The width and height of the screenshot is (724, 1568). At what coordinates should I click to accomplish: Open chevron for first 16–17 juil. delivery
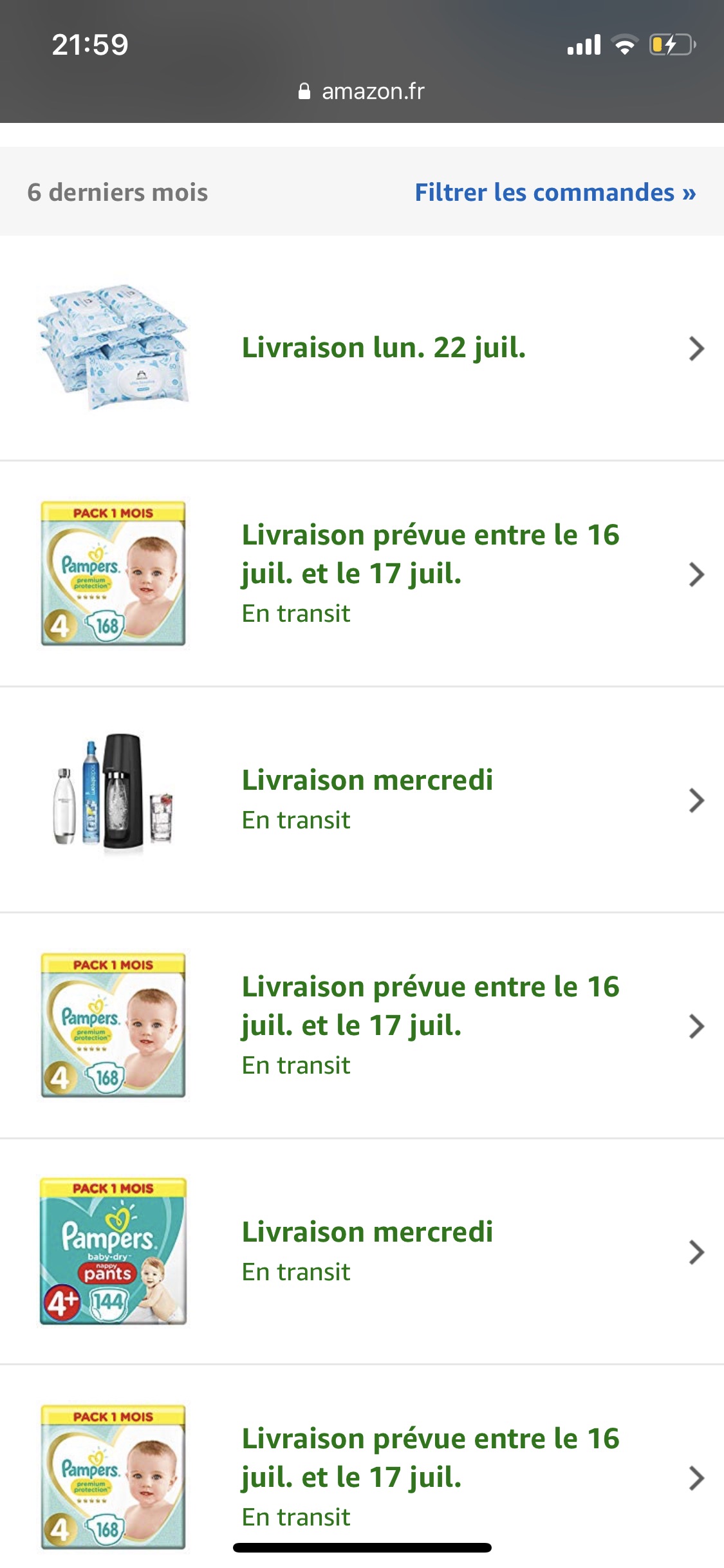[696, 574]
